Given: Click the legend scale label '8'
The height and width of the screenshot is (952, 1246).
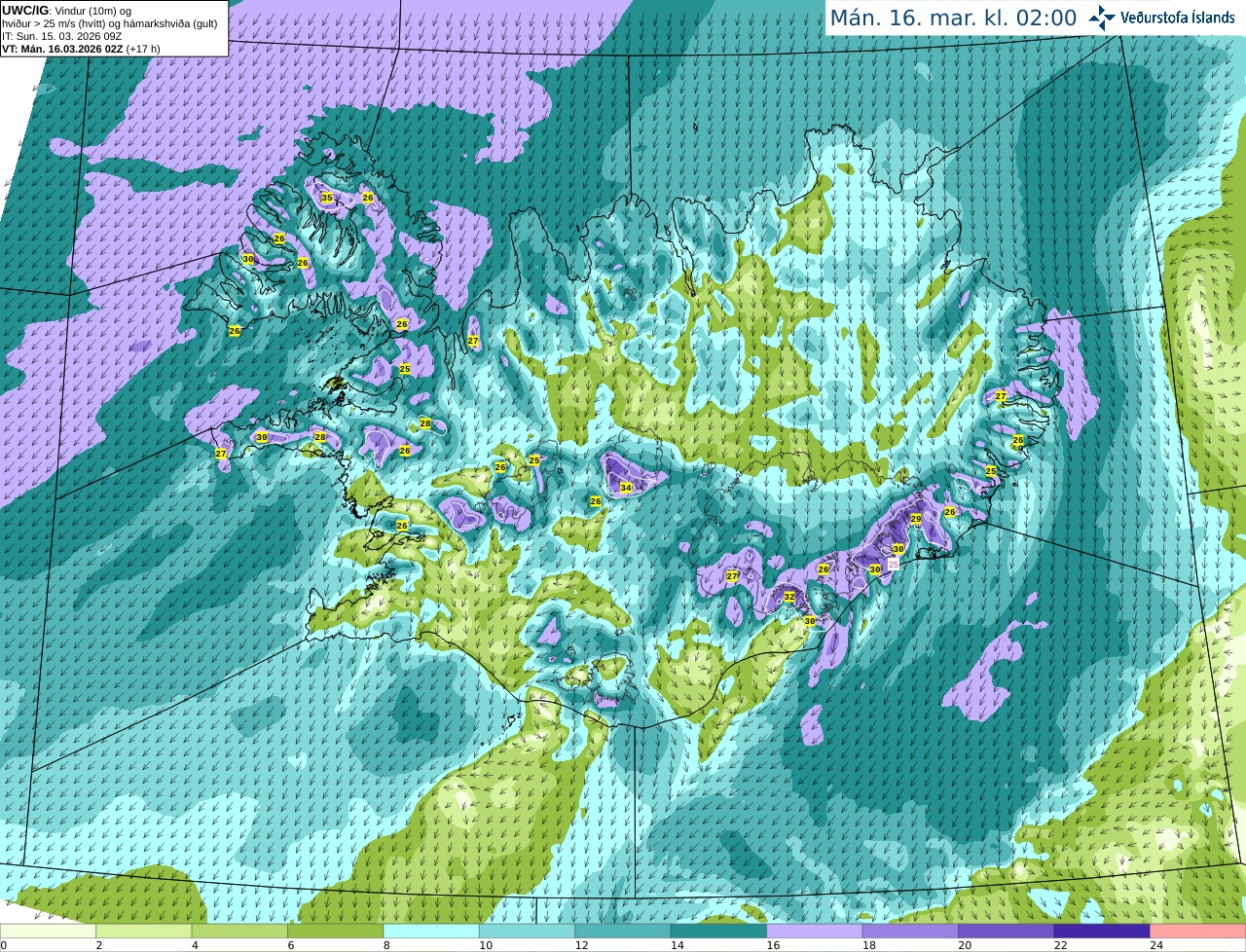Looking at the screenshot, I should pyautogui.click(x=386, y=945).
